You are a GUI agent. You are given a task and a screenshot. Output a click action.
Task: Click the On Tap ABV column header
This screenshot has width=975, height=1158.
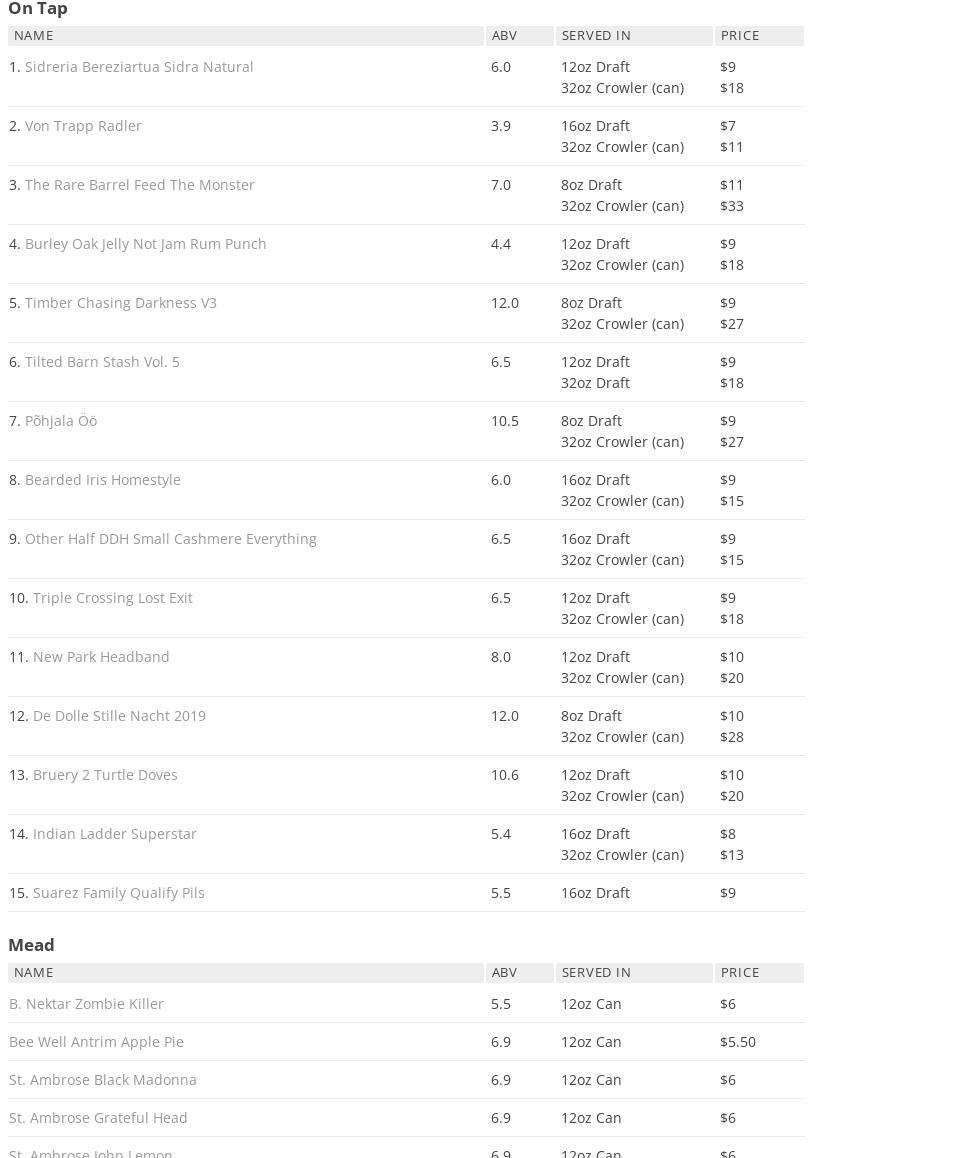505,36
